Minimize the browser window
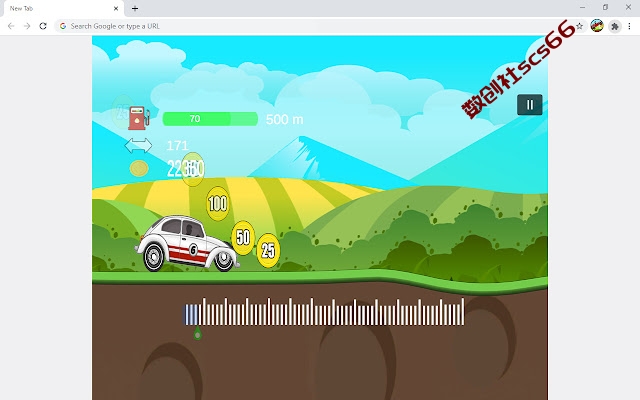 point(582,7)
